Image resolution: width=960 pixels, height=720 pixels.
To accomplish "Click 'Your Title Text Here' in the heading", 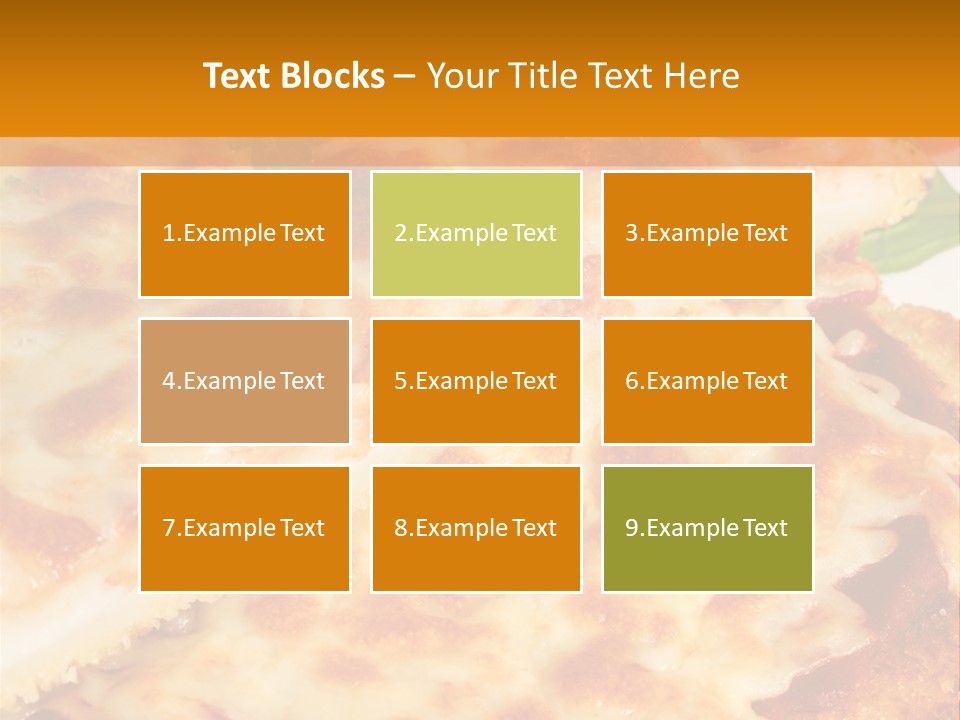I will coord(583,76).
